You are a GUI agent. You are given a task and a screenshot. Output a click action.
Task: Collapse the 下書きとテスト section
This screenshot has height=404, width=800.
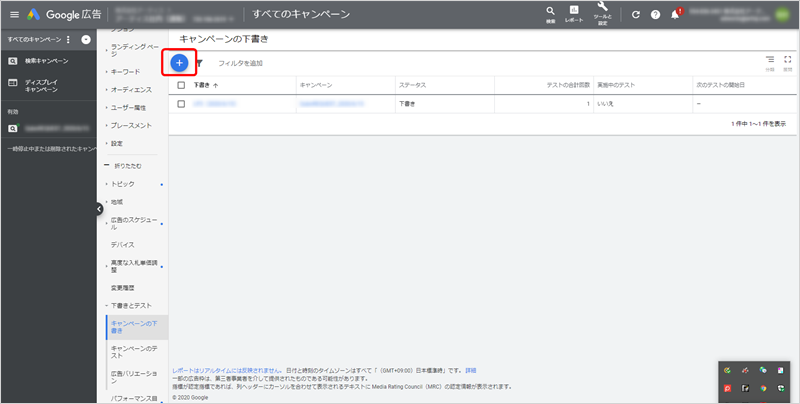pos(131,306)
